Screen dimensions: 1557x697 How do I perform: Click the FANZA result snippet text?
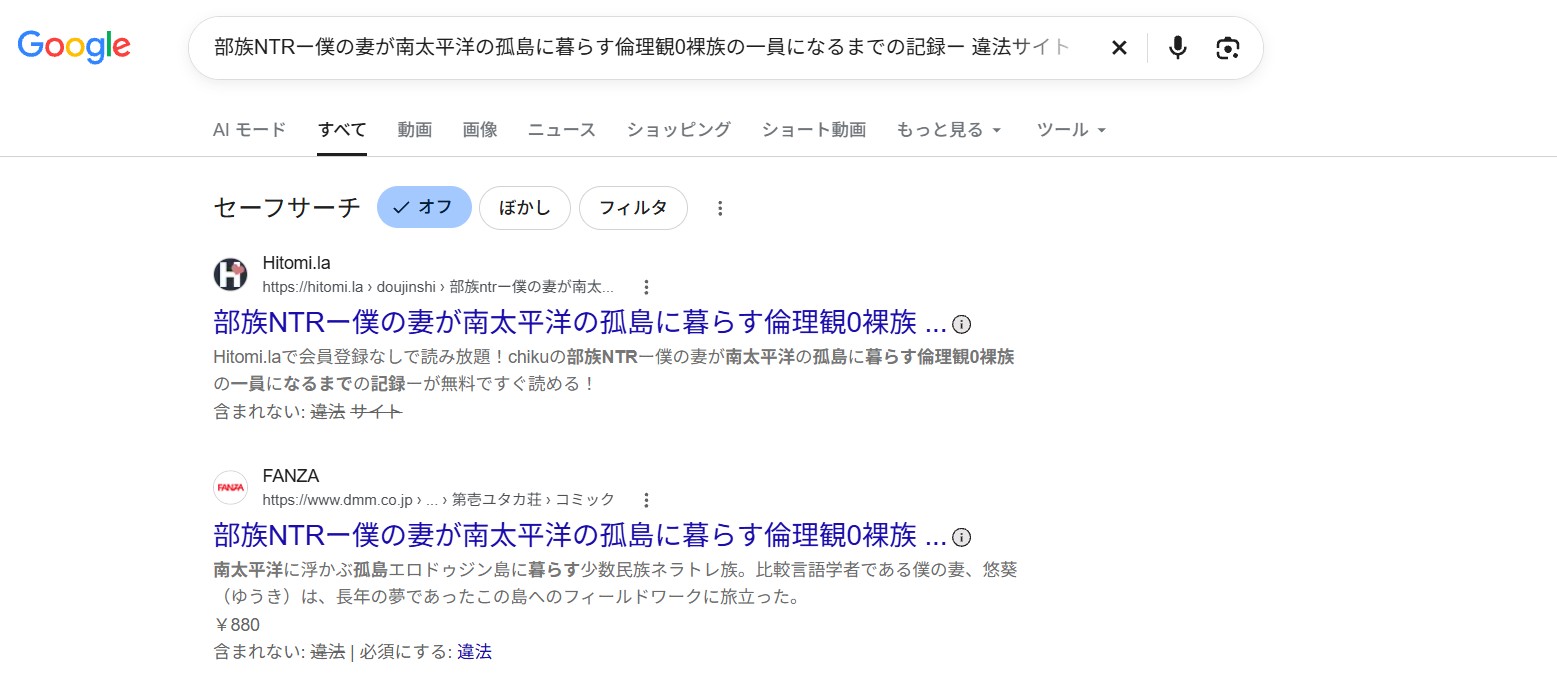click(x=616, y=584)
